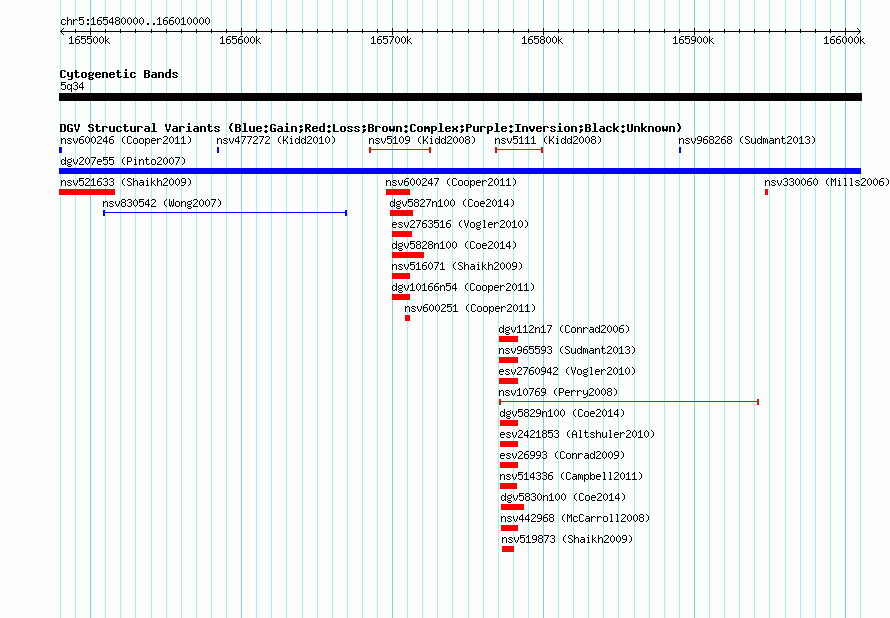Select the esv2763516 (Vogler2010) label
Image resolution: width=890 pixels, height=618 pixels.
[460, 224]
